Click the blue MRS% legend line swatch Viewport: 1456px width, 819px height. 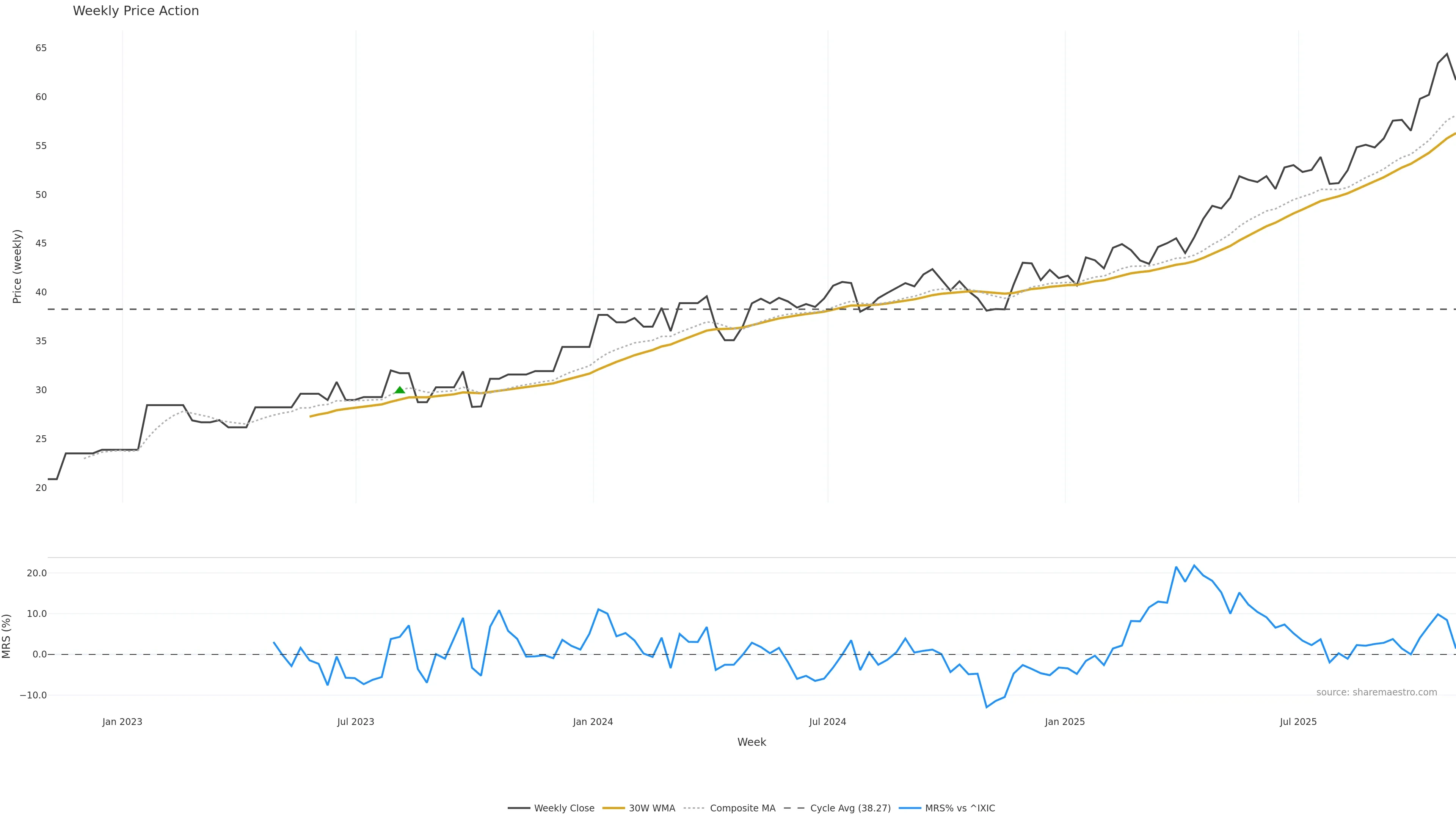[x=910, y=808]
